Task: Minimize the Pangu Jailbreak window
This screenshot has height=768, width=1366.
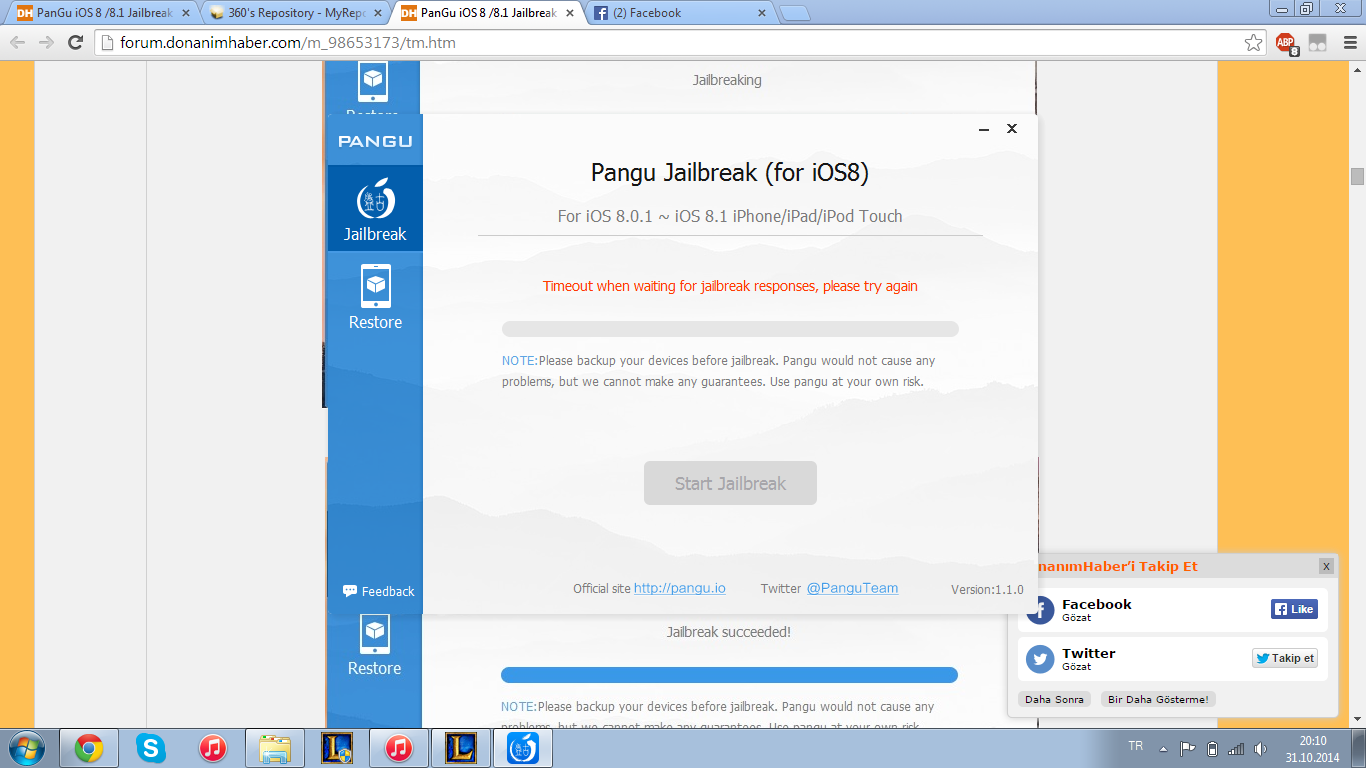Action: 984,129
